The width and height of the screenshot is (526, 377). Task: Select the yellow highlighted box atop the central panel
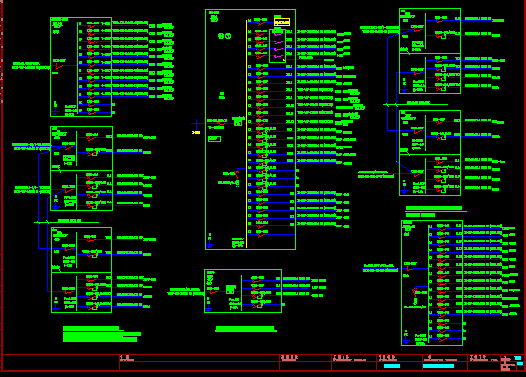tap(282, 22)
